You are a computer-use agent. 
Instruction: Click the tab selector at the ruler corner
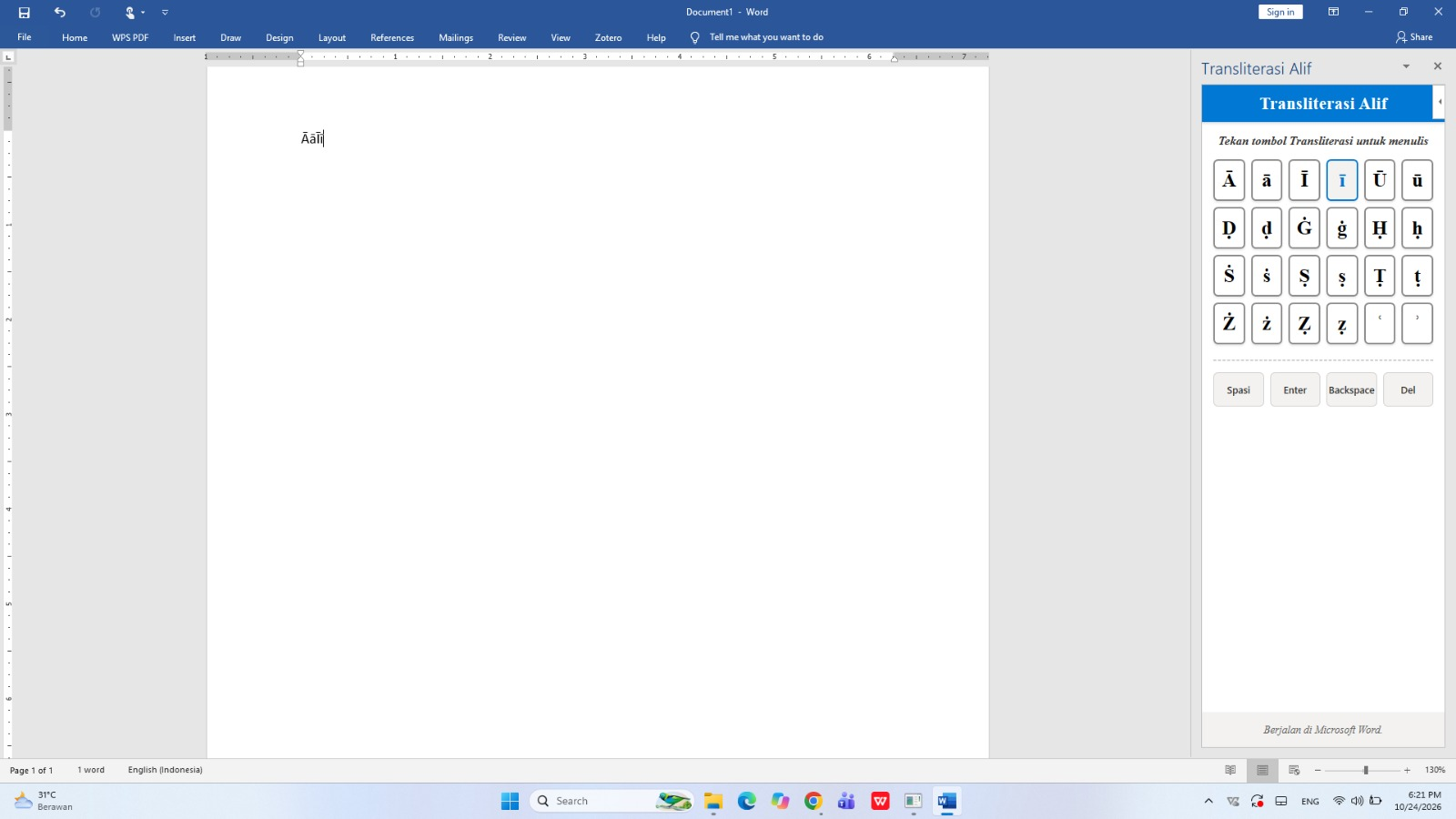point(8,57)
